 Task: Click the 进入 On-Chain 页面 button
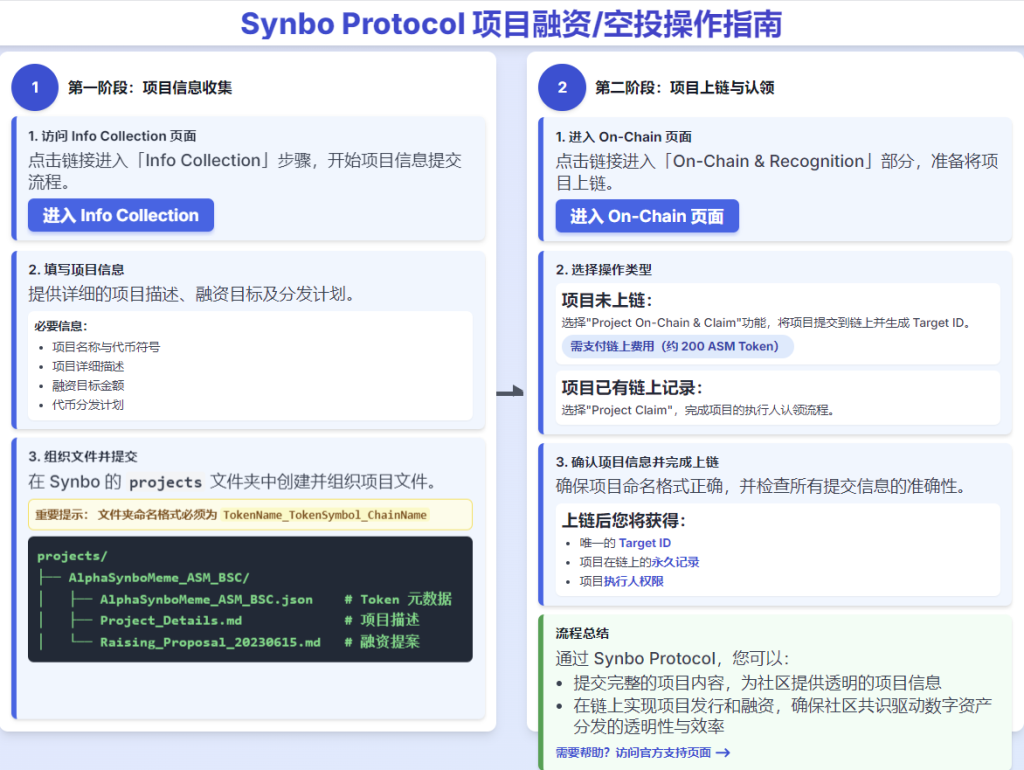click(x=647, y=216)
